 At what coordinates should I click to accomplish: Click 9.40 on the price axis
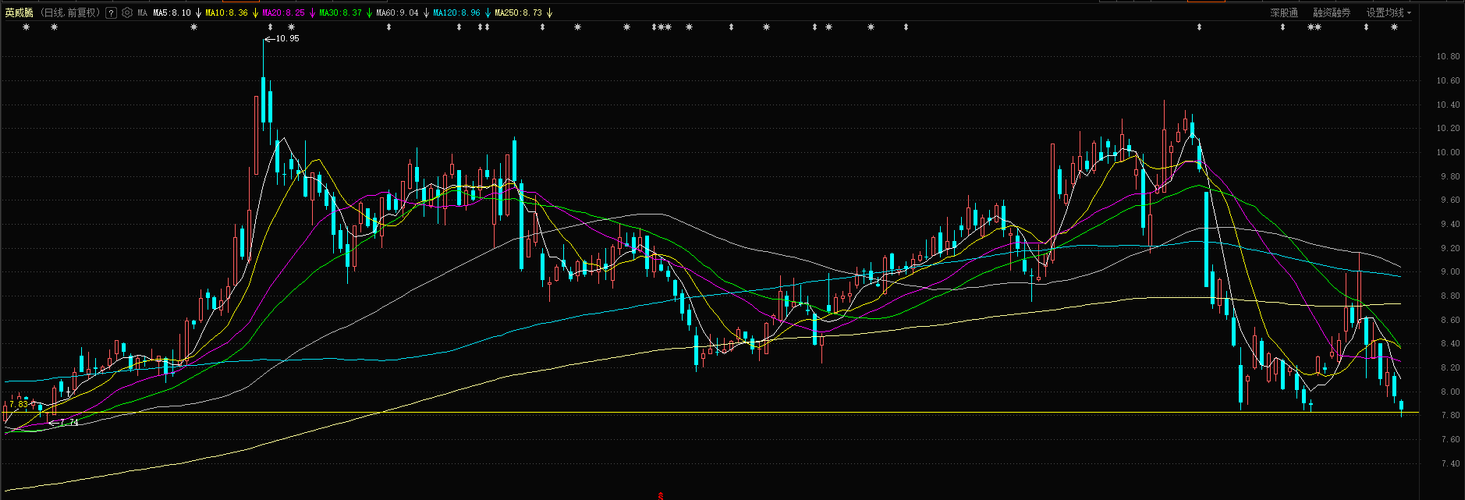pyautogui.click(x=1450, y=224)
